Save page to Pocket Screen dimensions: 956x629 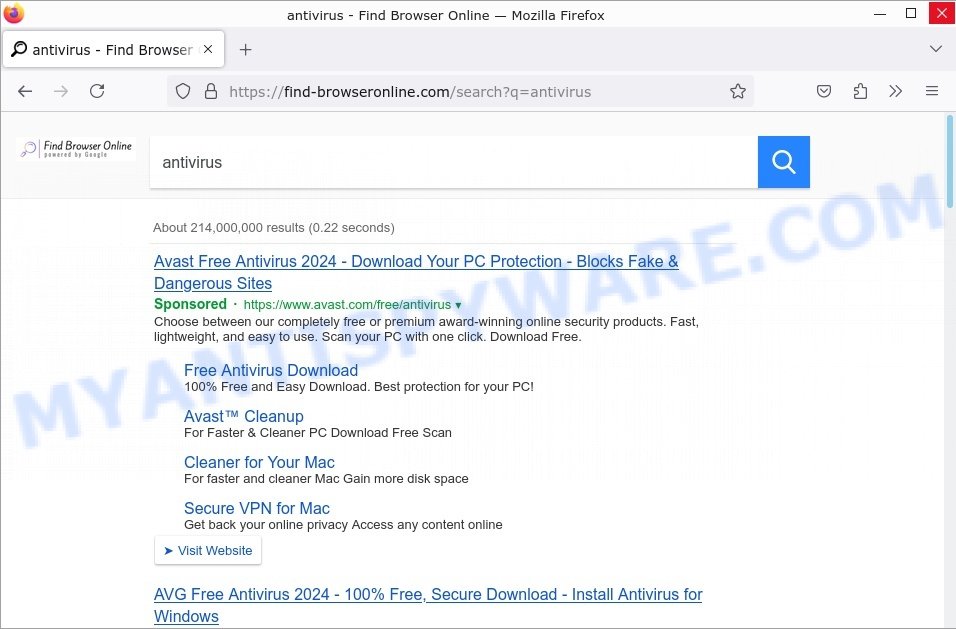824,91
